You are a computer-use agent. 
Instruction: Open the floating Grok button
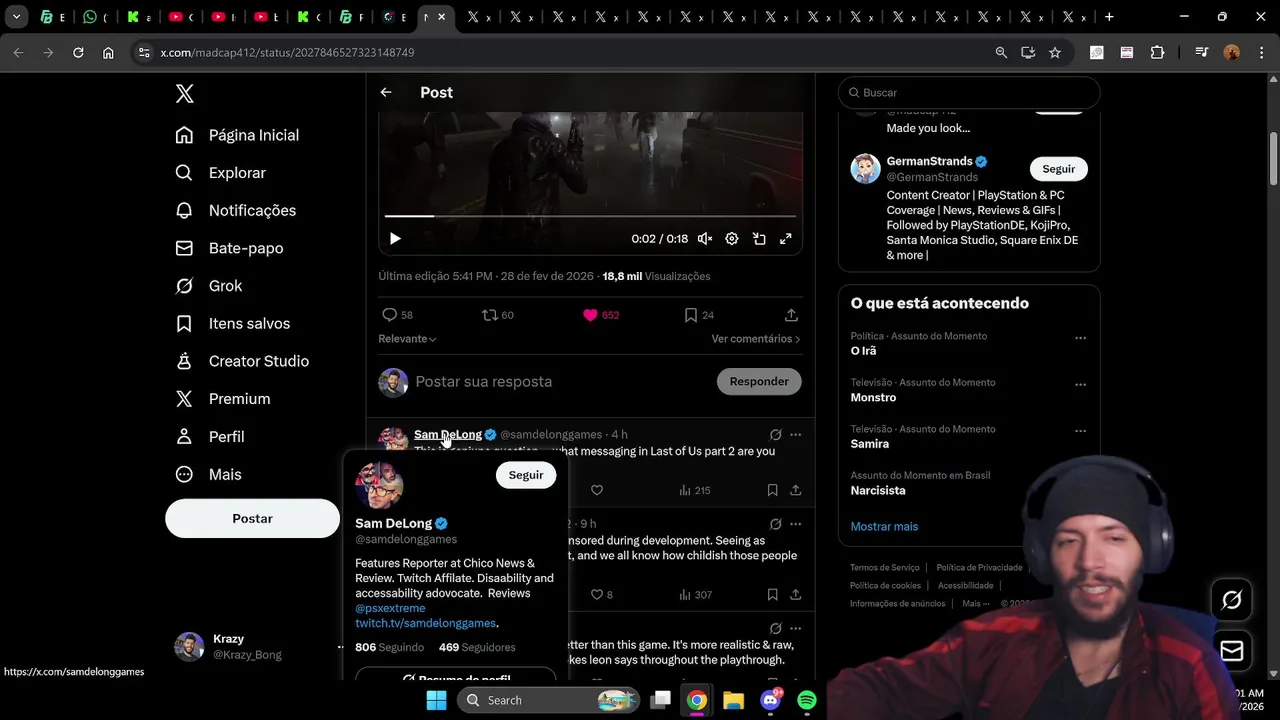(x=1232, y=599)
